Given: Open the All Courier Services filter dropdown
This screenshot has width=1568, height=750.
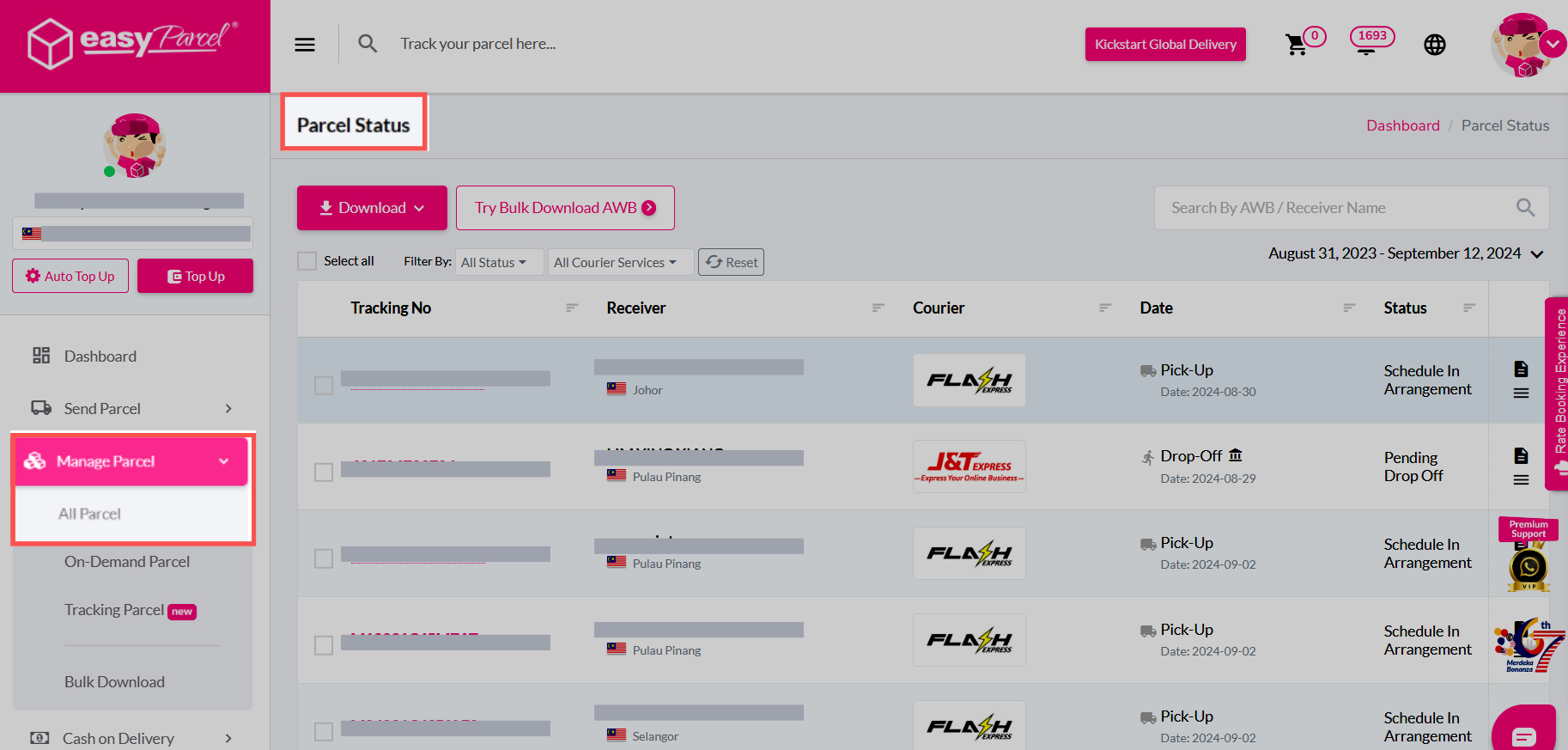Looking at the screenshot, I should (x=620, y=262).
